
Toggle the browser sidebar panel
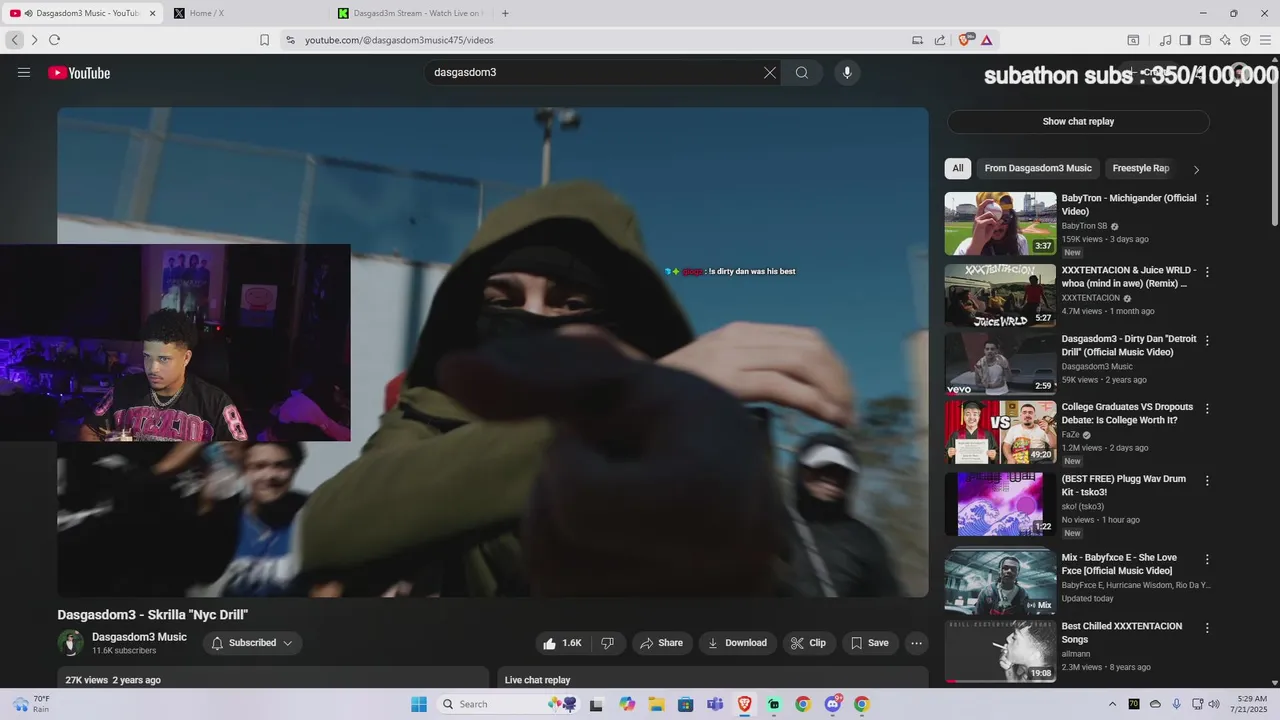[1185, 40]
